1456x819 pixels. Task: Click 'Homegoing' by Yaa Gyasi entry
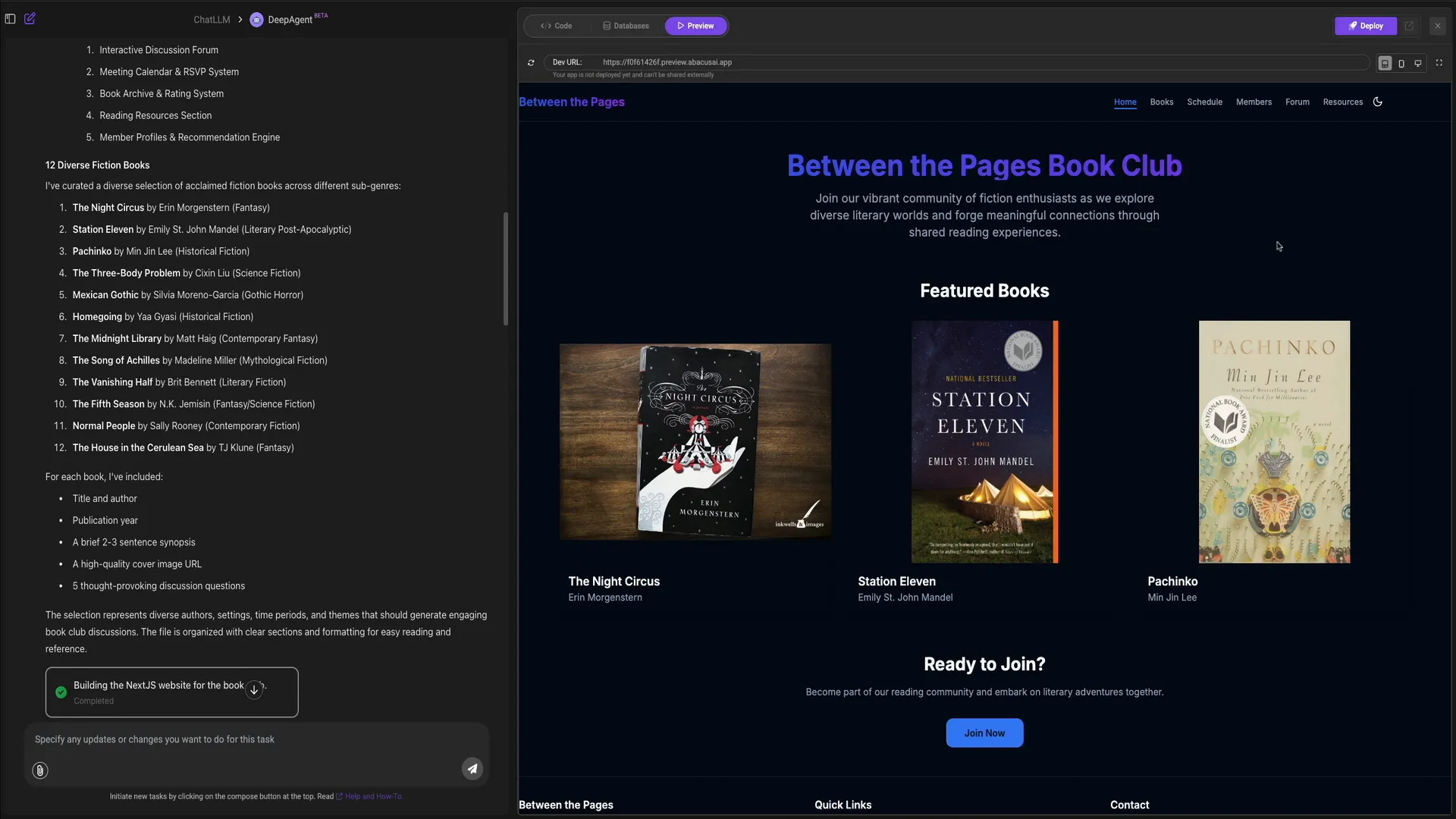tap(163, 317)
